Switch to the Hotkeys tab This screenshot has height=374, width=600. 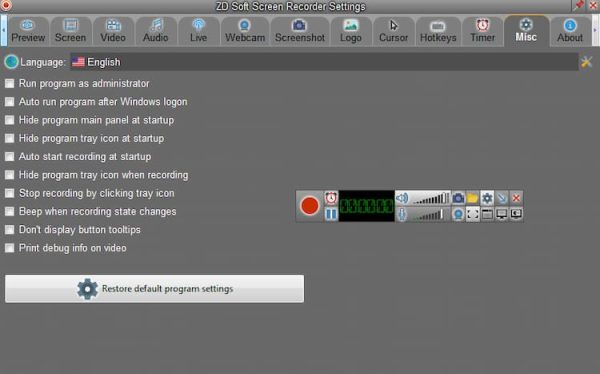coord(438,31)
